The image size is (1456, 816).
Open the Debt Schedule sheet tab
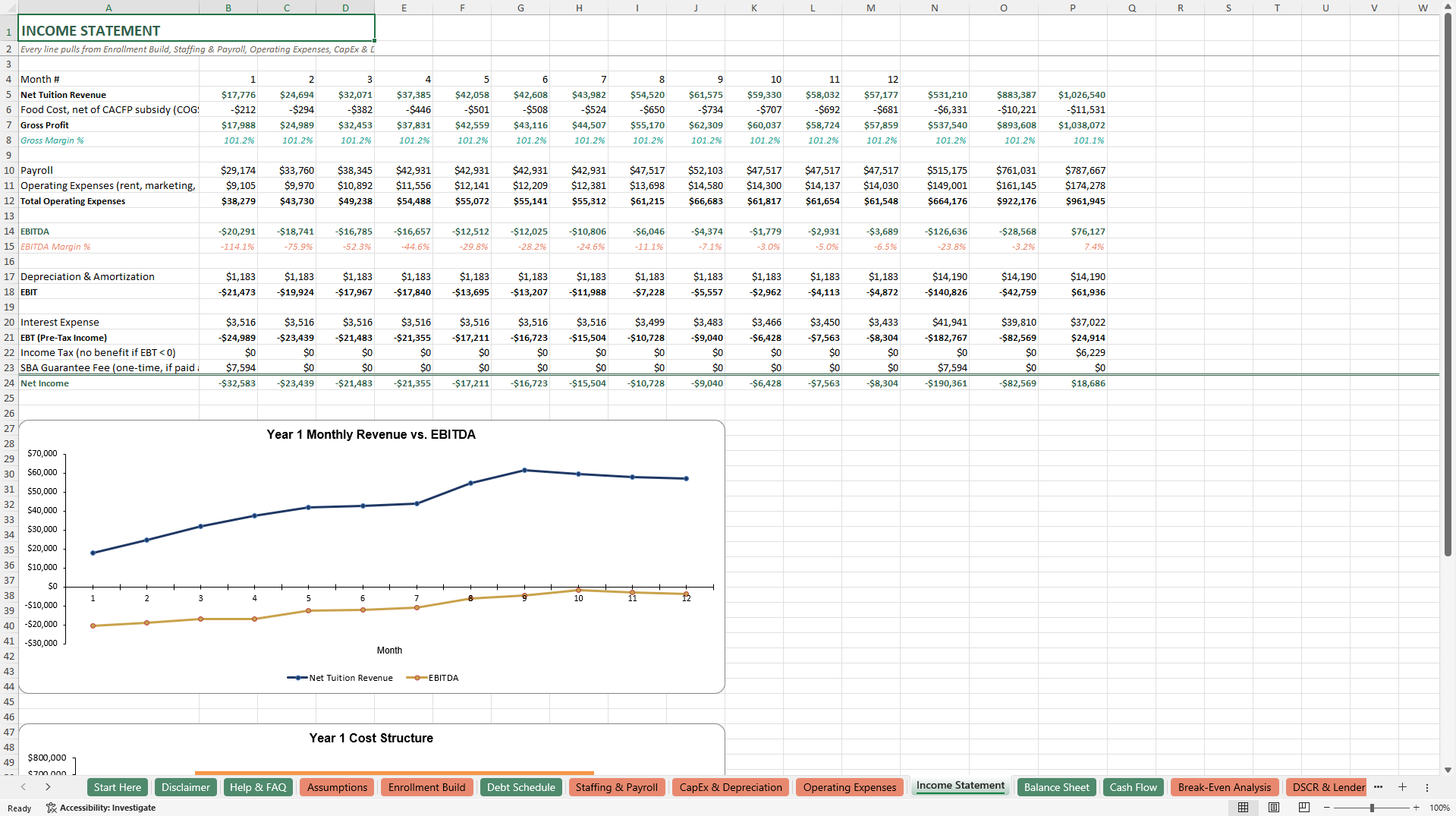coord(521,787)
